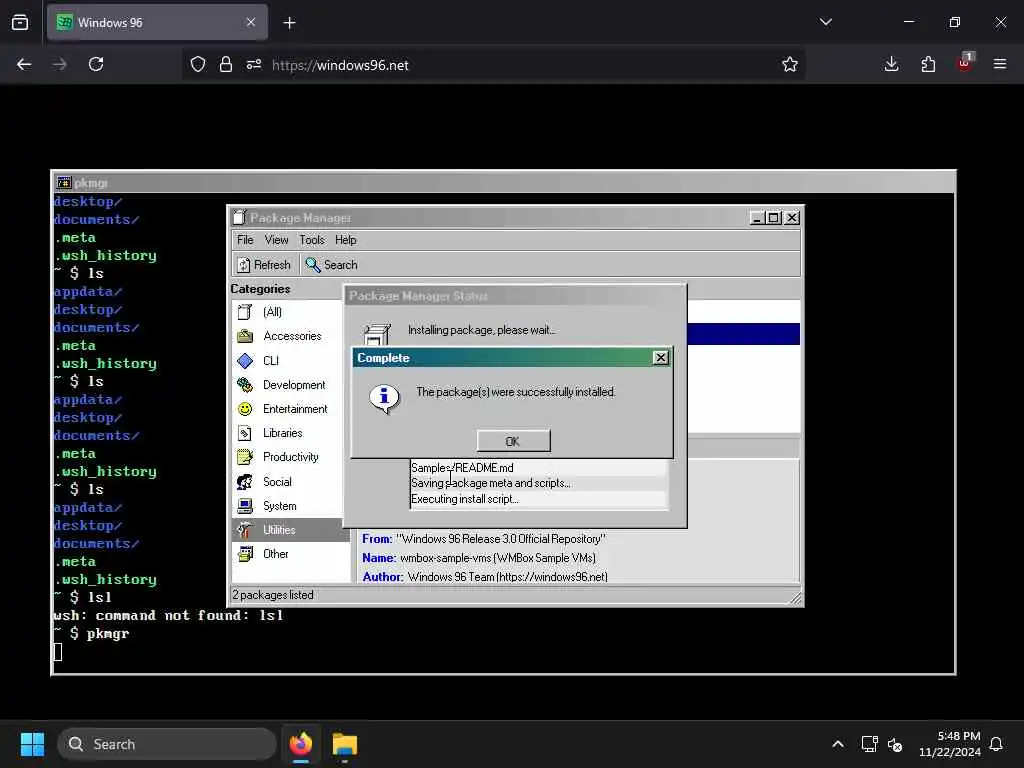The height and width of the screenshot is (768, 1024).
Task: Click the Entertainment smiley icon
Action: coord(245,409)
